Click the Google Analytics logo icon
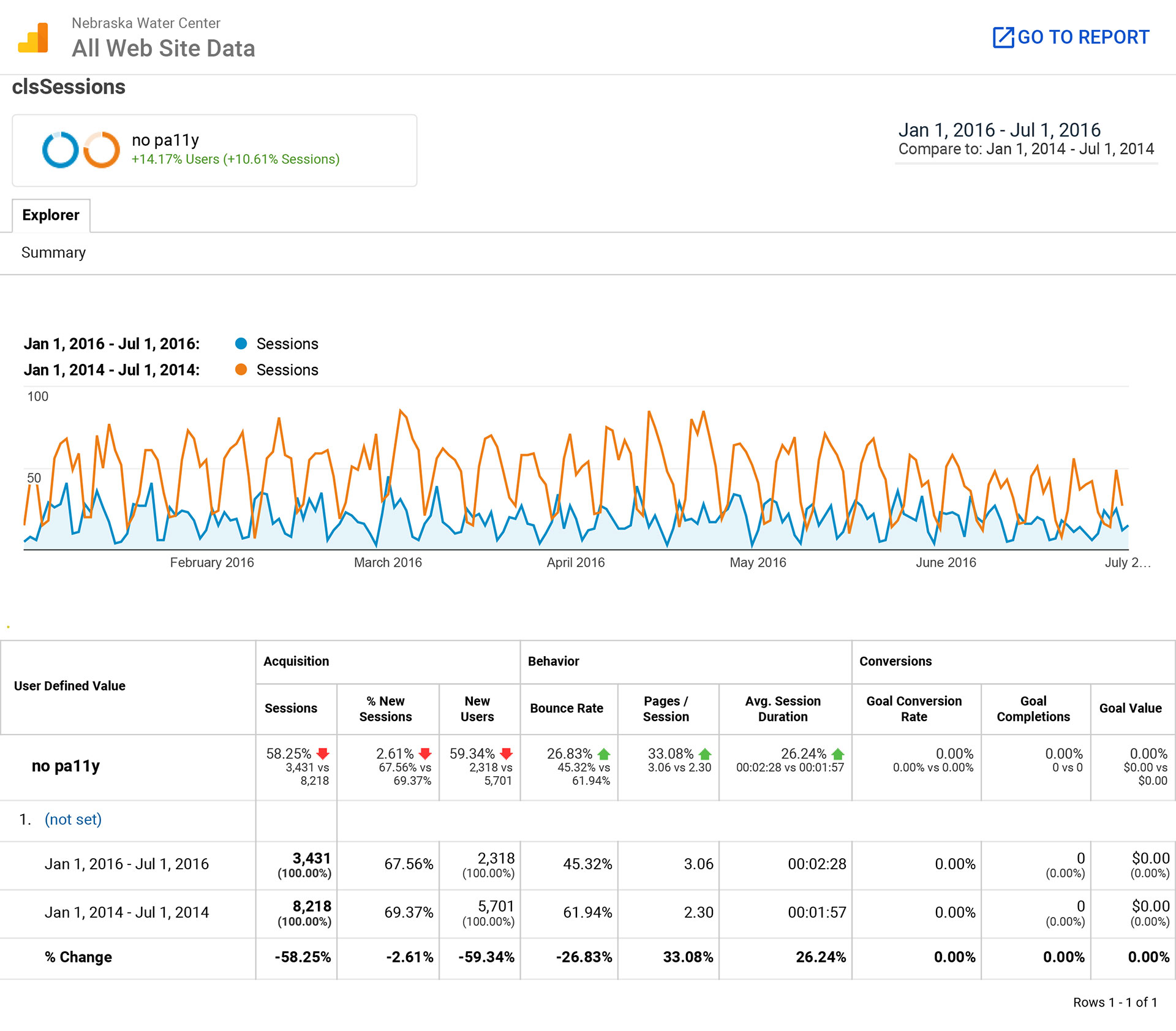This screenshot has height=1031, width=1176. [33, 38]
